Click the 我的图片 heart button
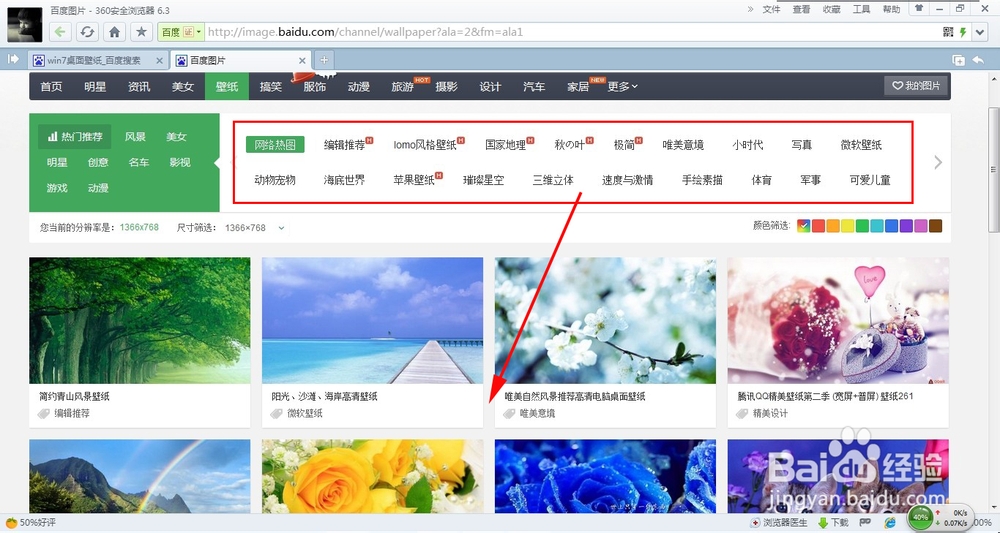Viewport: 1000px width, 533px height. [x=916, y=85]
